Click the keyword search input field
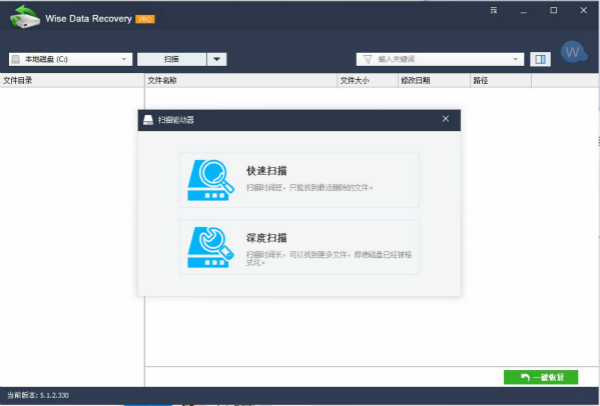This screenshot has height=406, width=600. [x=440, y=59]
